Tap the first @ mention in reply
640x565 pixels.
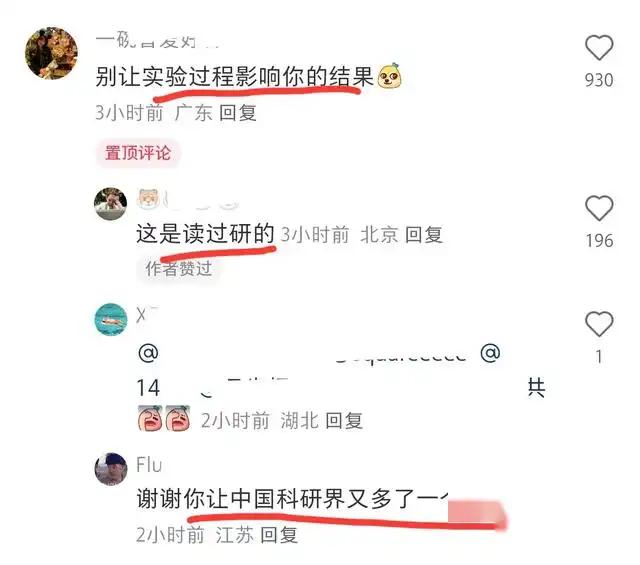[148, 353]
